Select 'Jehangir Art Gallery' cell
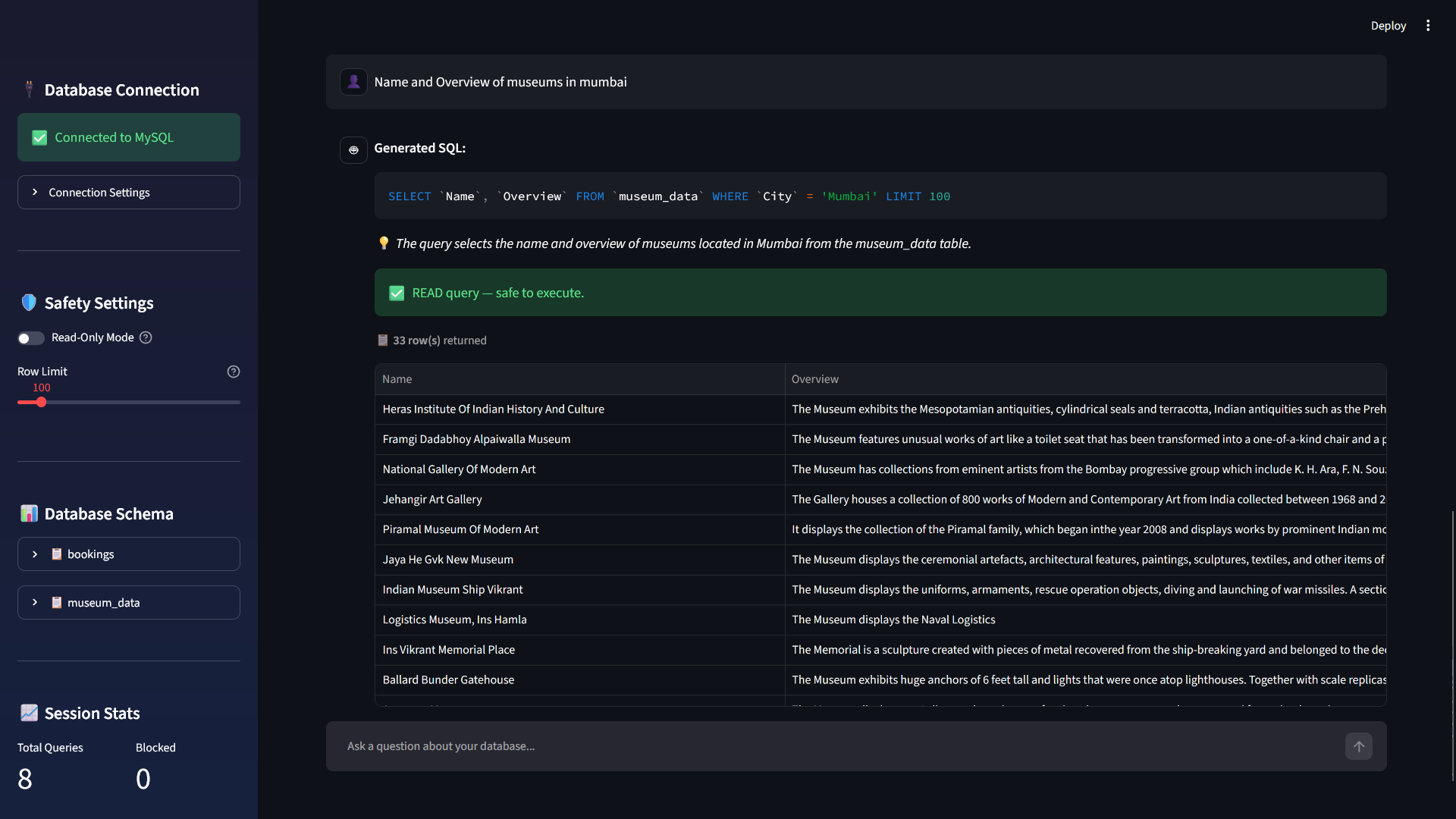1456x819 pixels. tap(579, 500)
